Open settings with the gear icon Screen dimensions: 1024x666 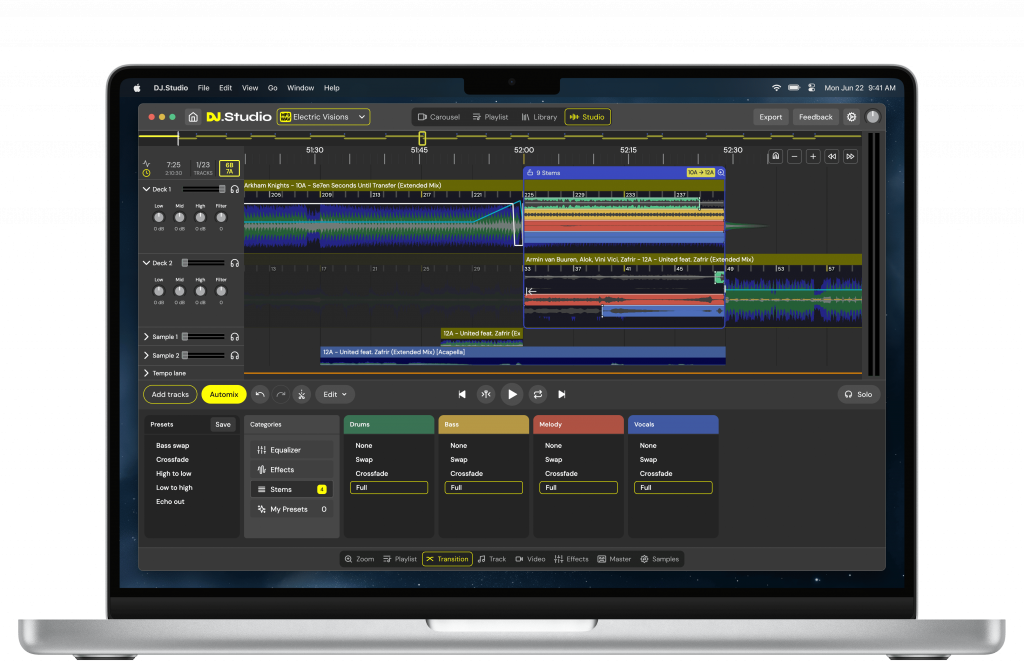point(852,117)
